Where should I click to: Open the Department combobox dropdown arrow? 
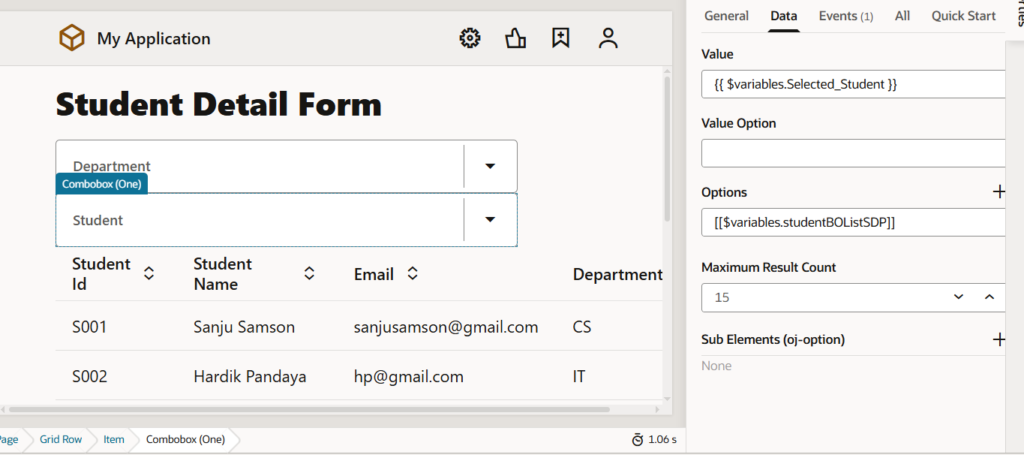[490, 166]
